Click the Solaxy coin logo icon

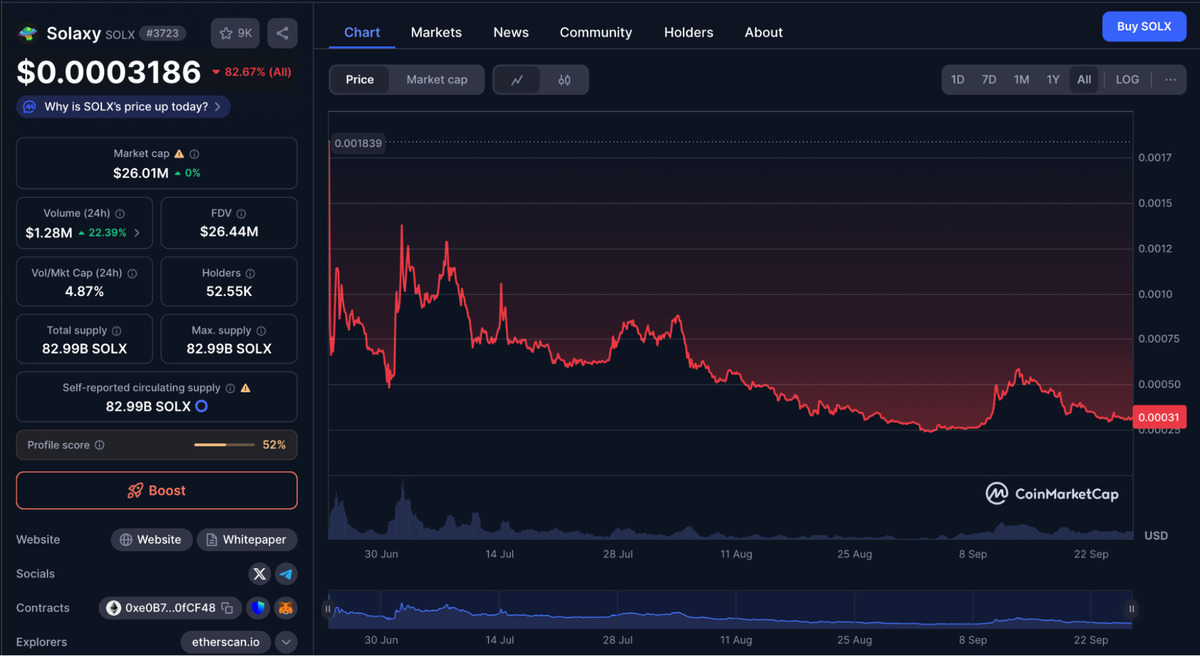28,33
